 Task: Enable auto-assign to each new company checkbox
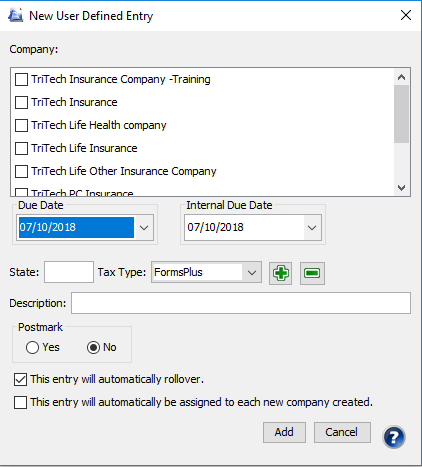(20, 402)
